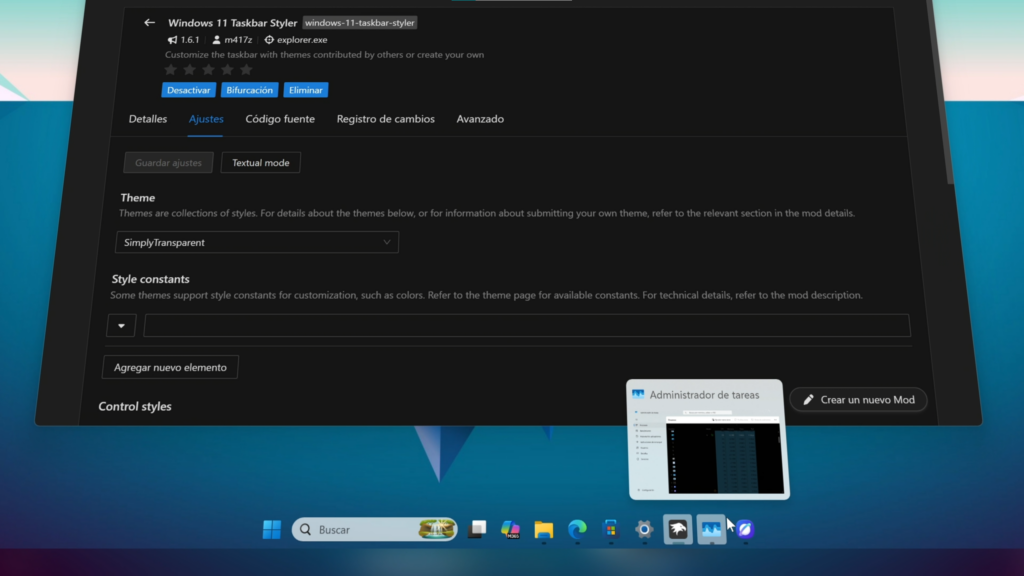Focus the style constants text field
This screenshot has width=1024, height=576.
click(x=527, y=325)
